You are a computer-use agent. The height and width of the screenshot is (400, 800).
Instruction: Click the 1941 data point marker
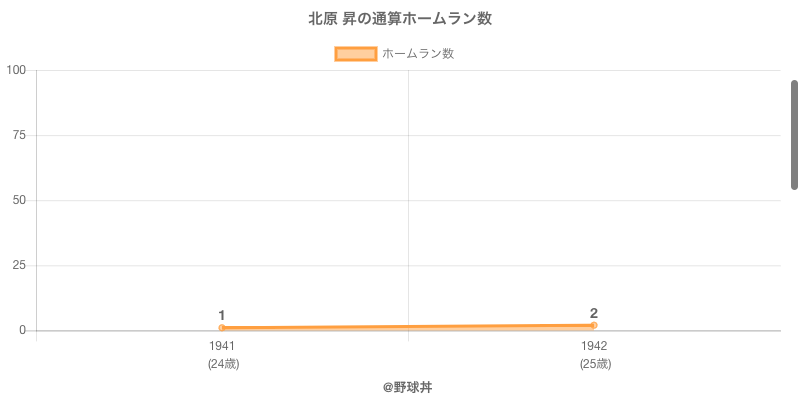222,328
